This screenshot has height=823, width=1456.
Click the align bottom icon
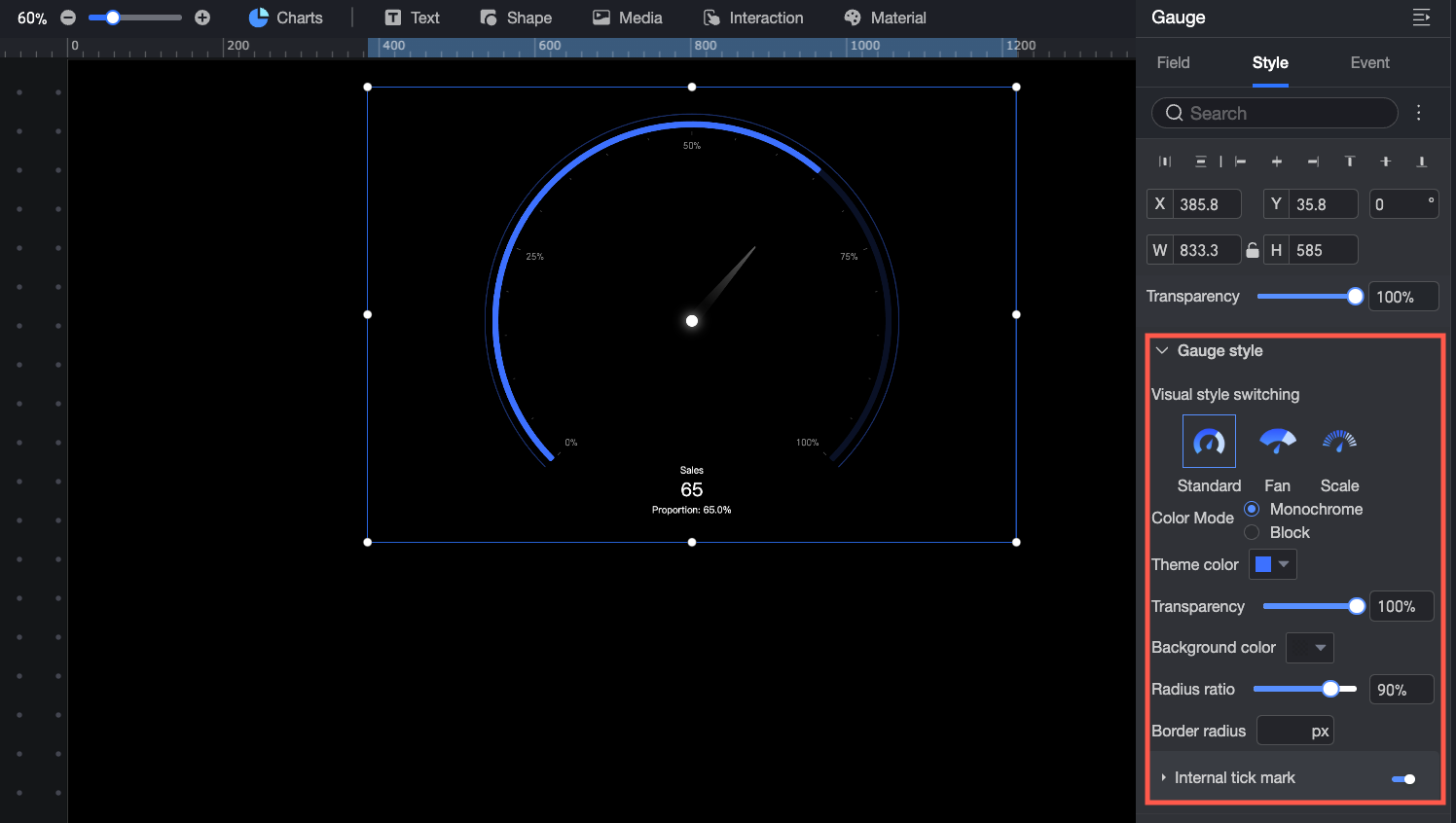[1422, 161]
